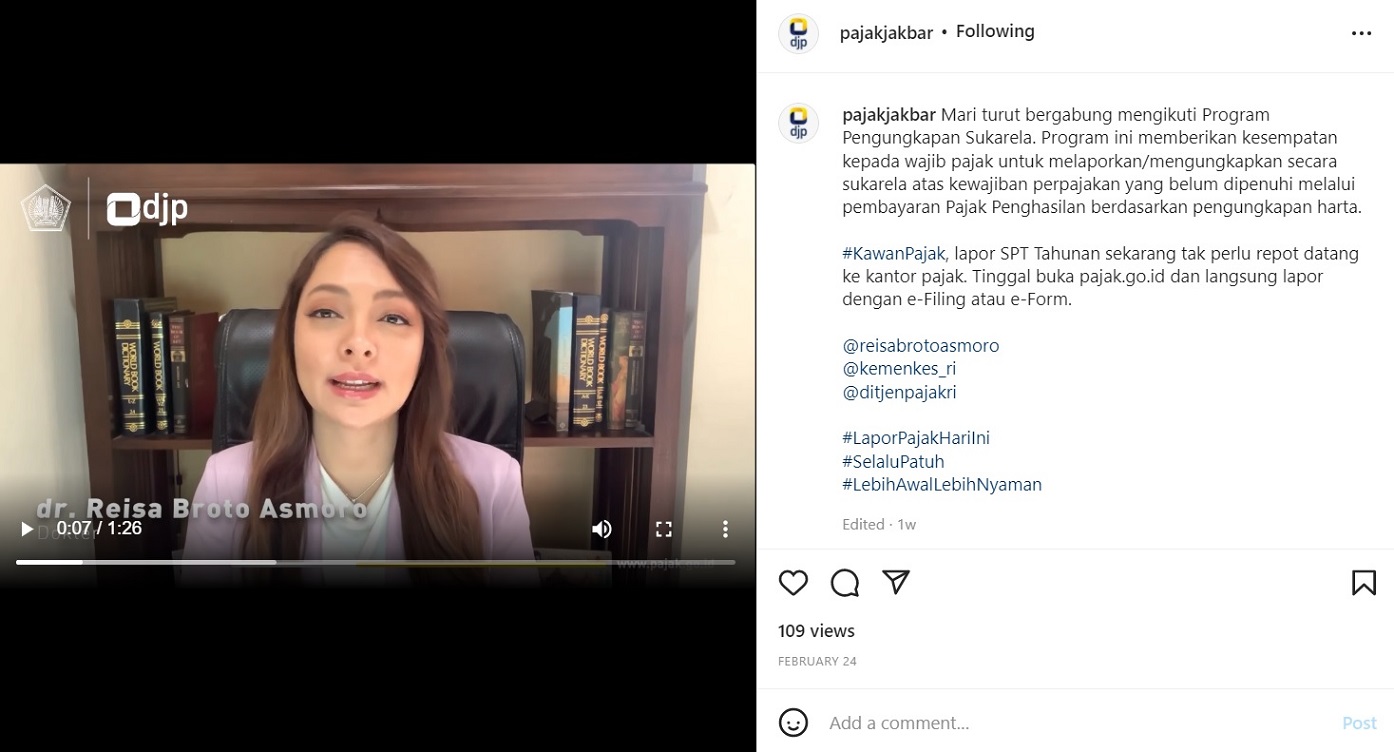Play the video
Viewport: 1394px width, 752px height.
(x=27, y=528)
